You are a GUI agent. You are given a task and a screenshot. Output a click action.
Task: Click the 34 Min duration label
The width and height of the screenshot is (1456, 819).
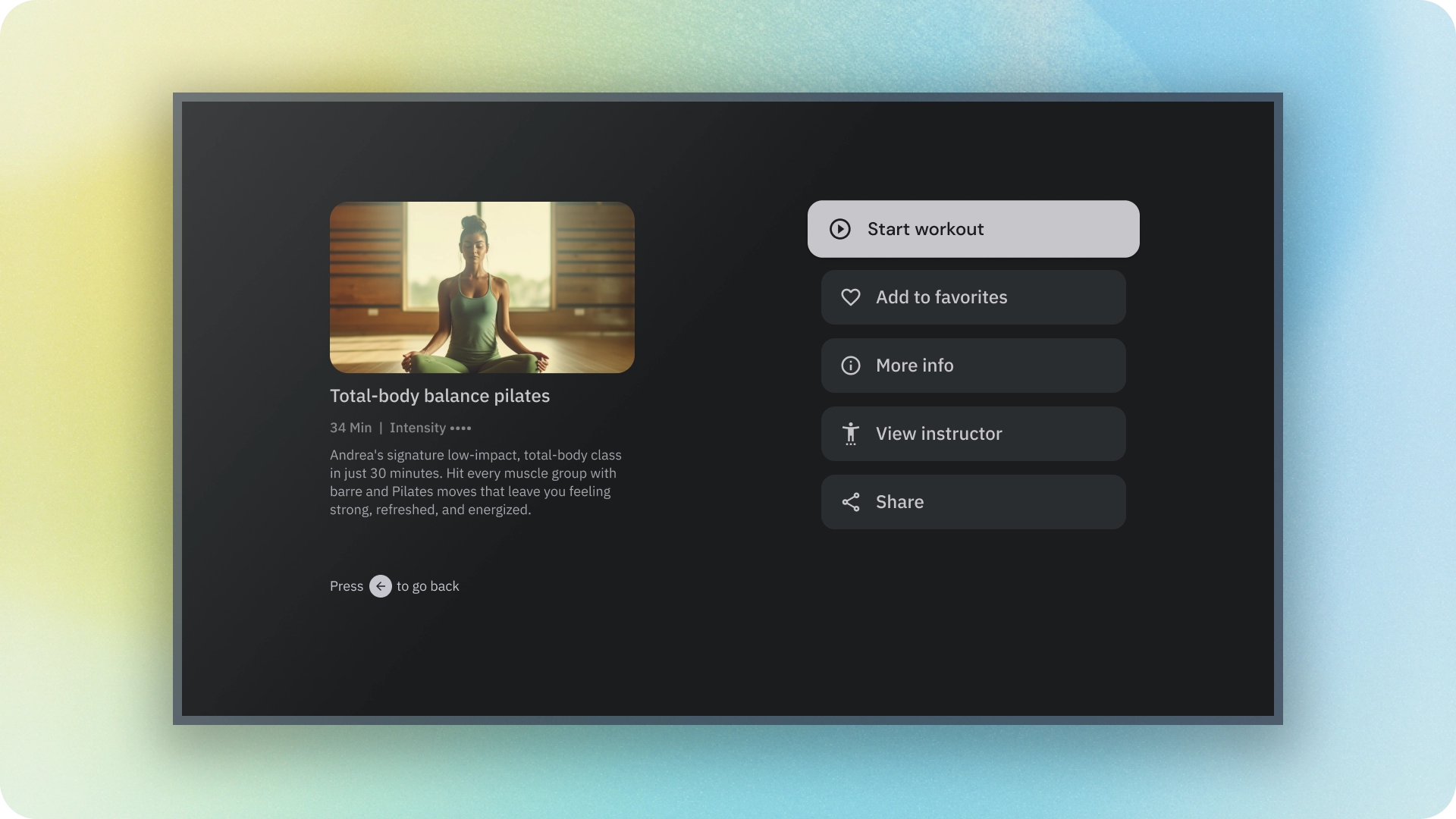click(350, 428)
